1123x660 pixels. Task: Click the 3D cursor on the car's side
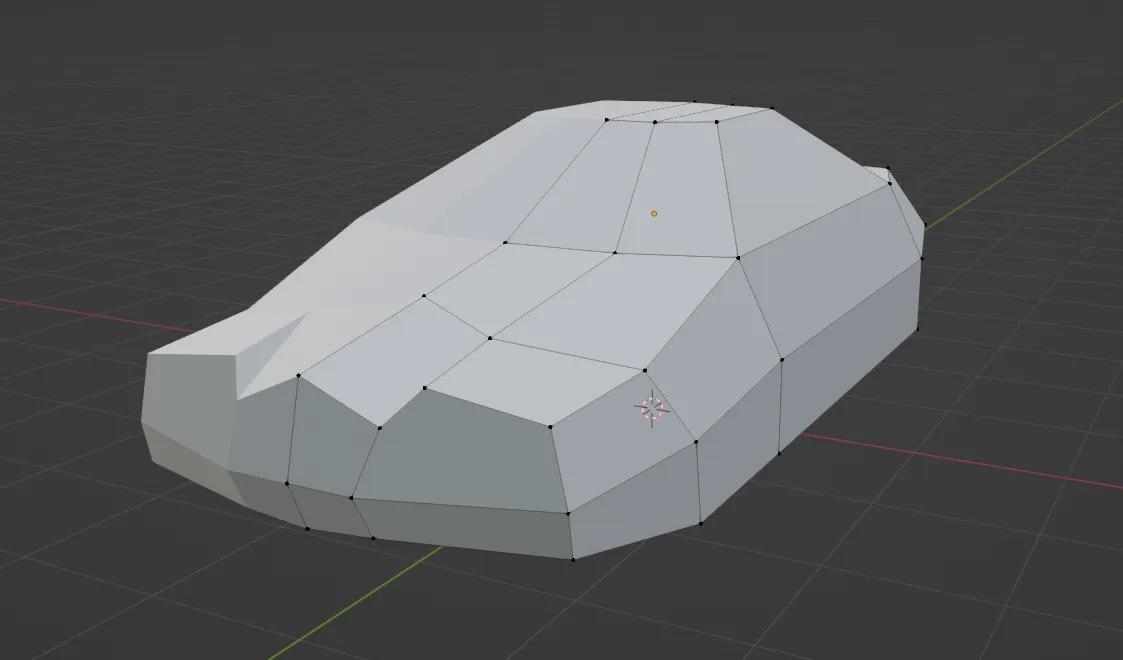pos(650,406)
